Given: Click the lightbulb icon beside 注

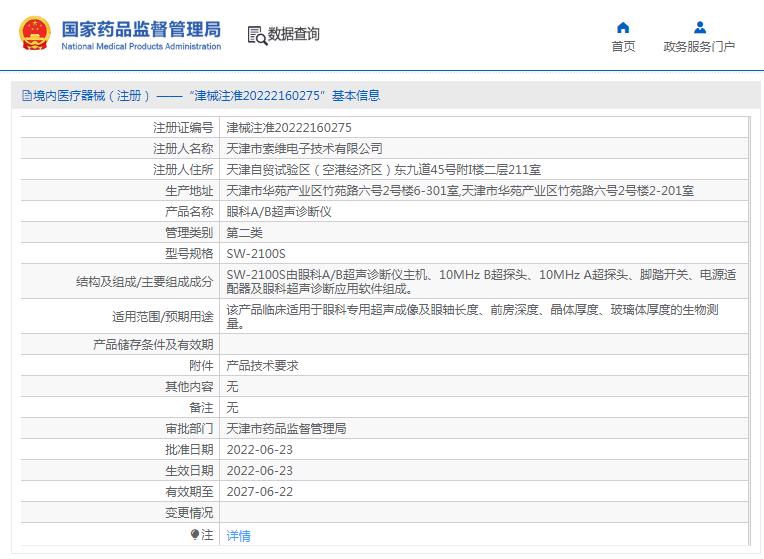Looking at the screenshot, I should tap(194, 535).
